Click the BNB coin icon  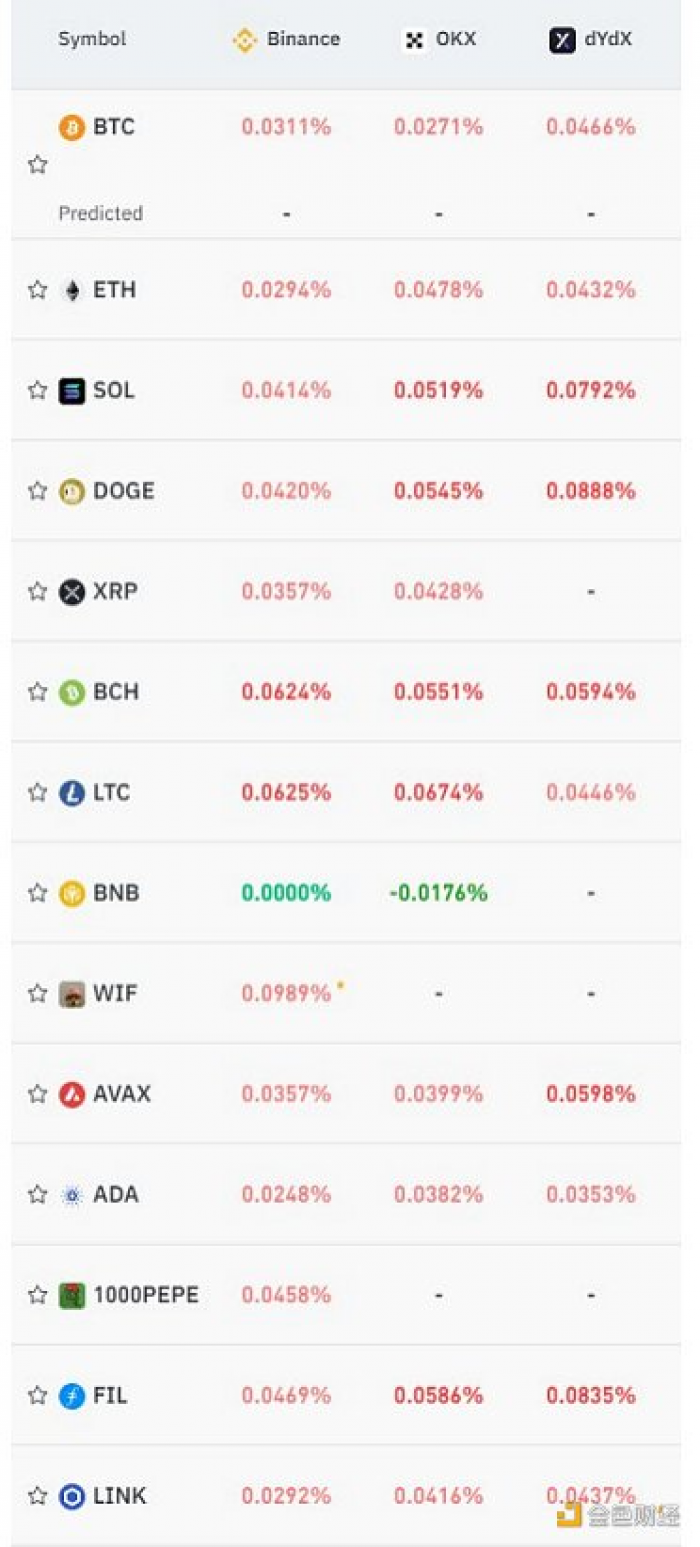(x=72, y=893)
